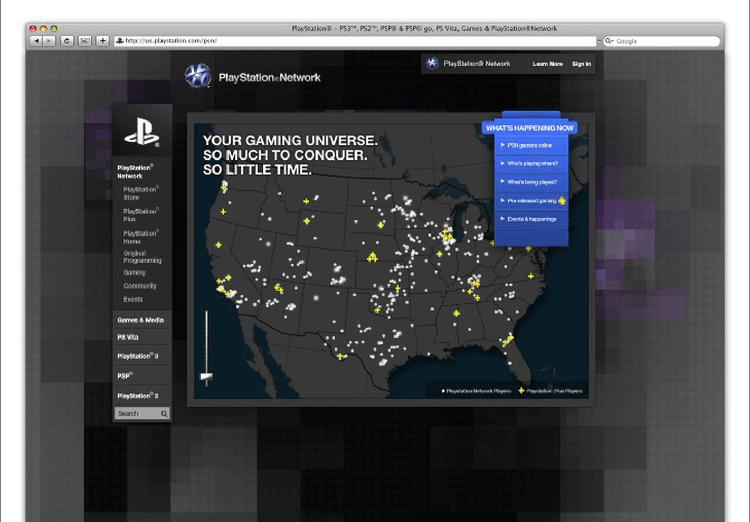Select Who's playing where? option

531,164
